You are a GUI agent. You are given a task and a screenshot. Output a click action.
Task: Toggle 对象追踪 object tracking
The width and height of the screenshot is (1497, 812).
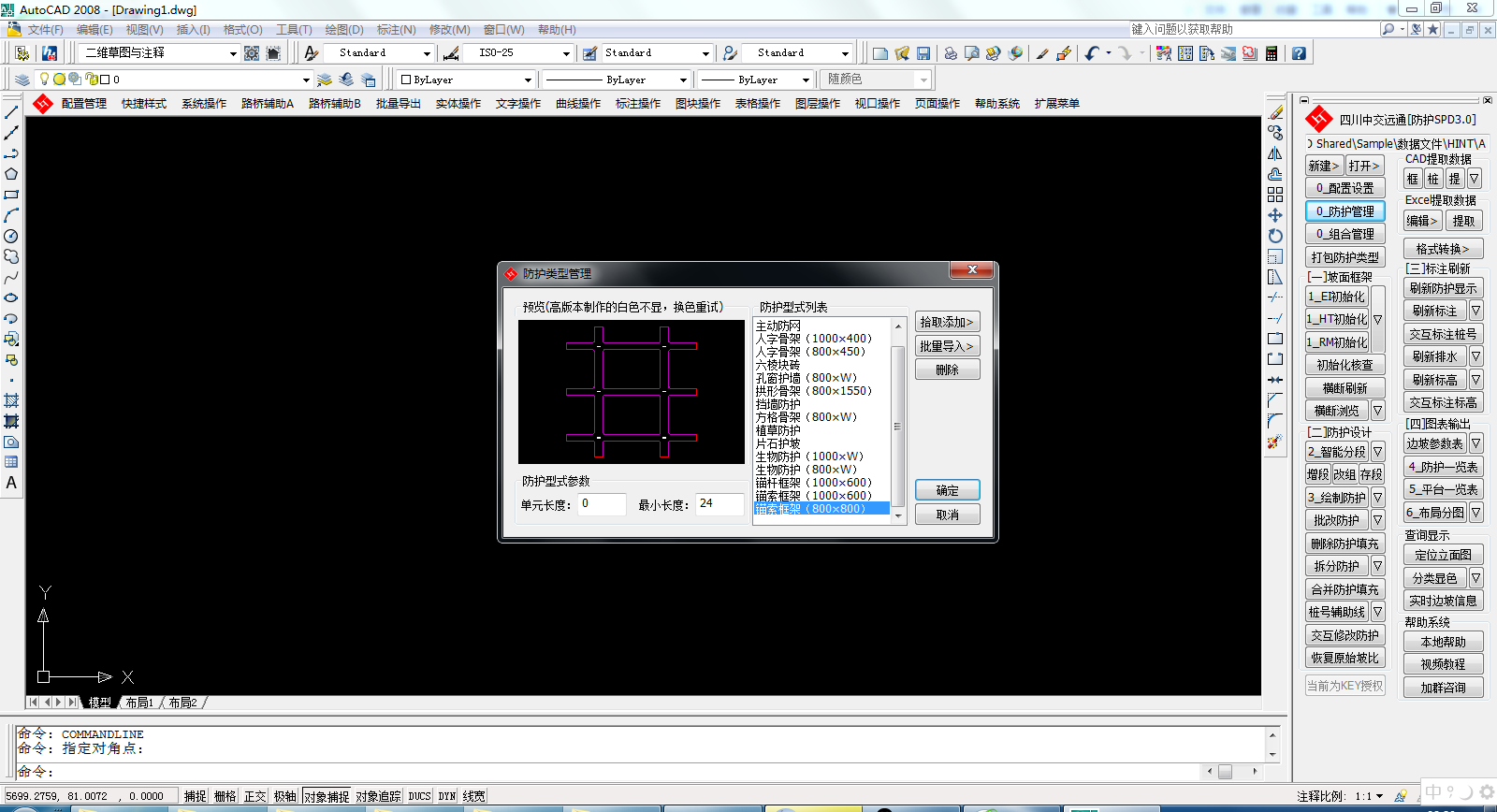[x=379, y=796]
